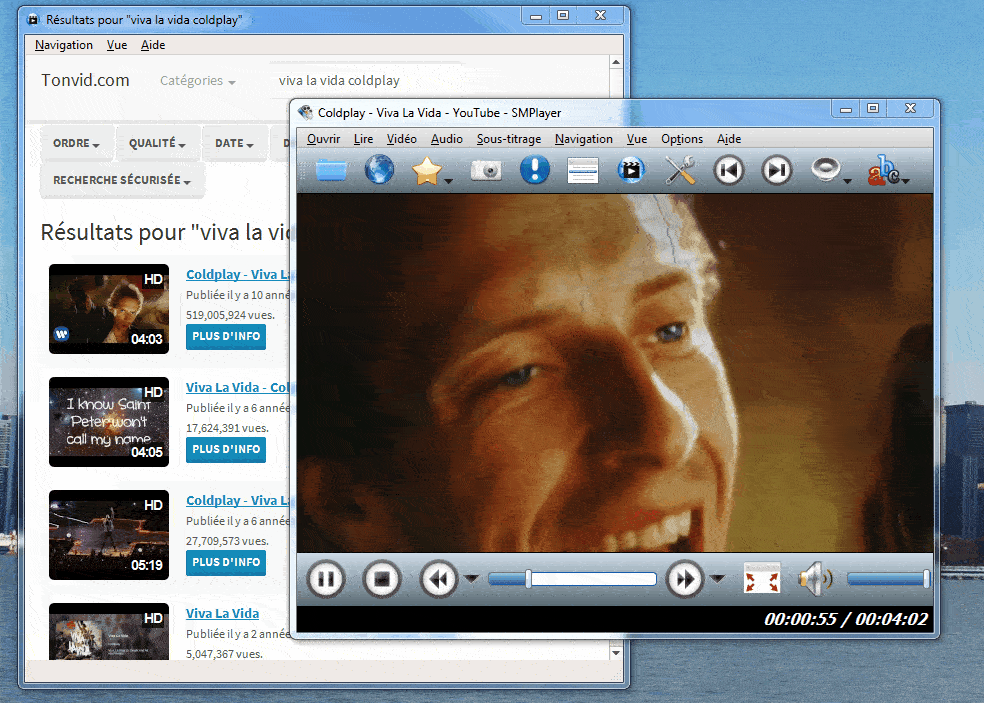Open the 05:19 concert video thumbnail
Screen dimensions: 984x703
tap(109, 535)
